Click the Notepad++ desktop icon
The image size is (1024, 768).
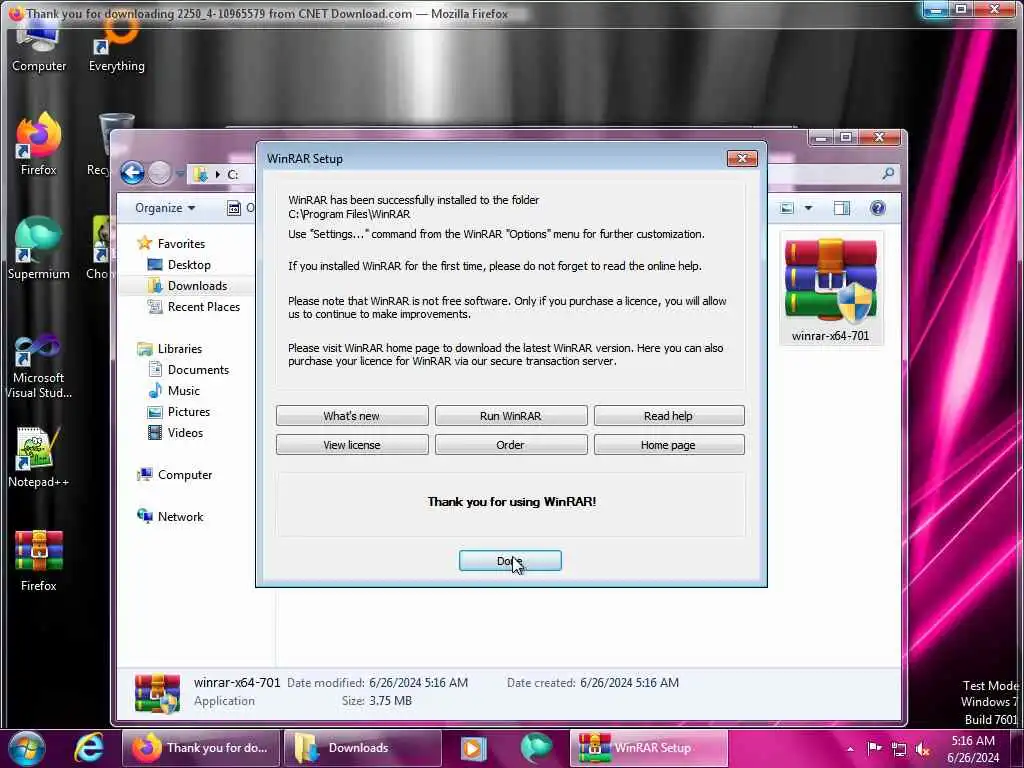tap(39, 457)
